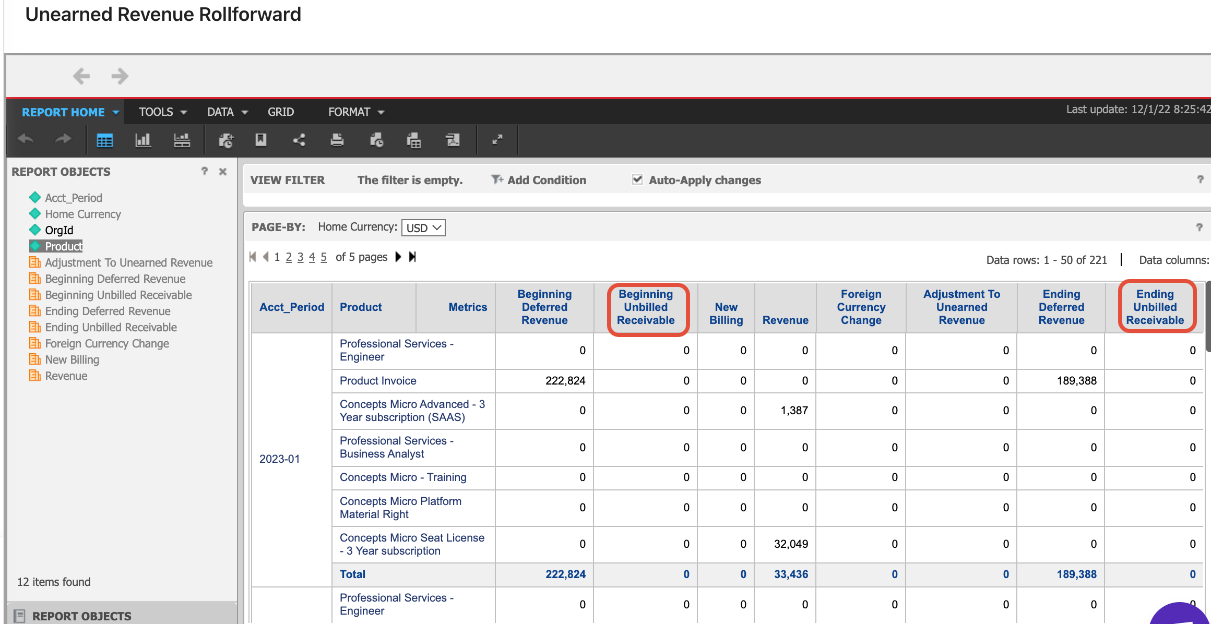
Task: Click Foreign Currency Change column header
Action: (861, 307)
